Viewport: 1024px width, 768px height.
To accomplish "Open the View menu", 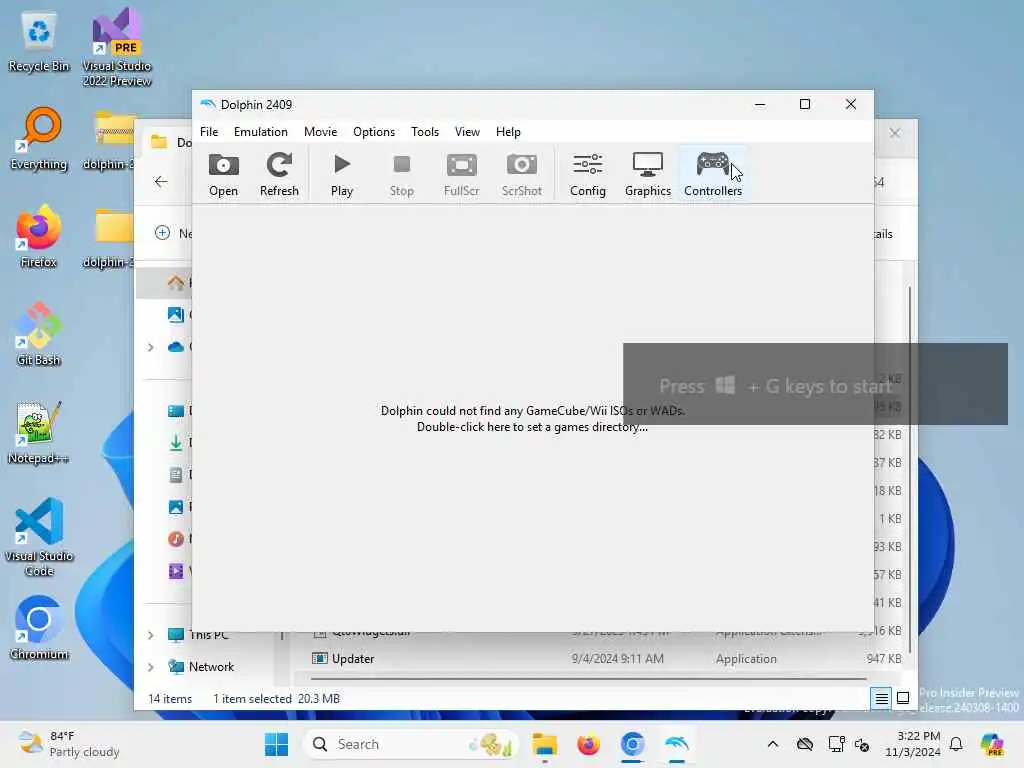I will click(468, 132).
